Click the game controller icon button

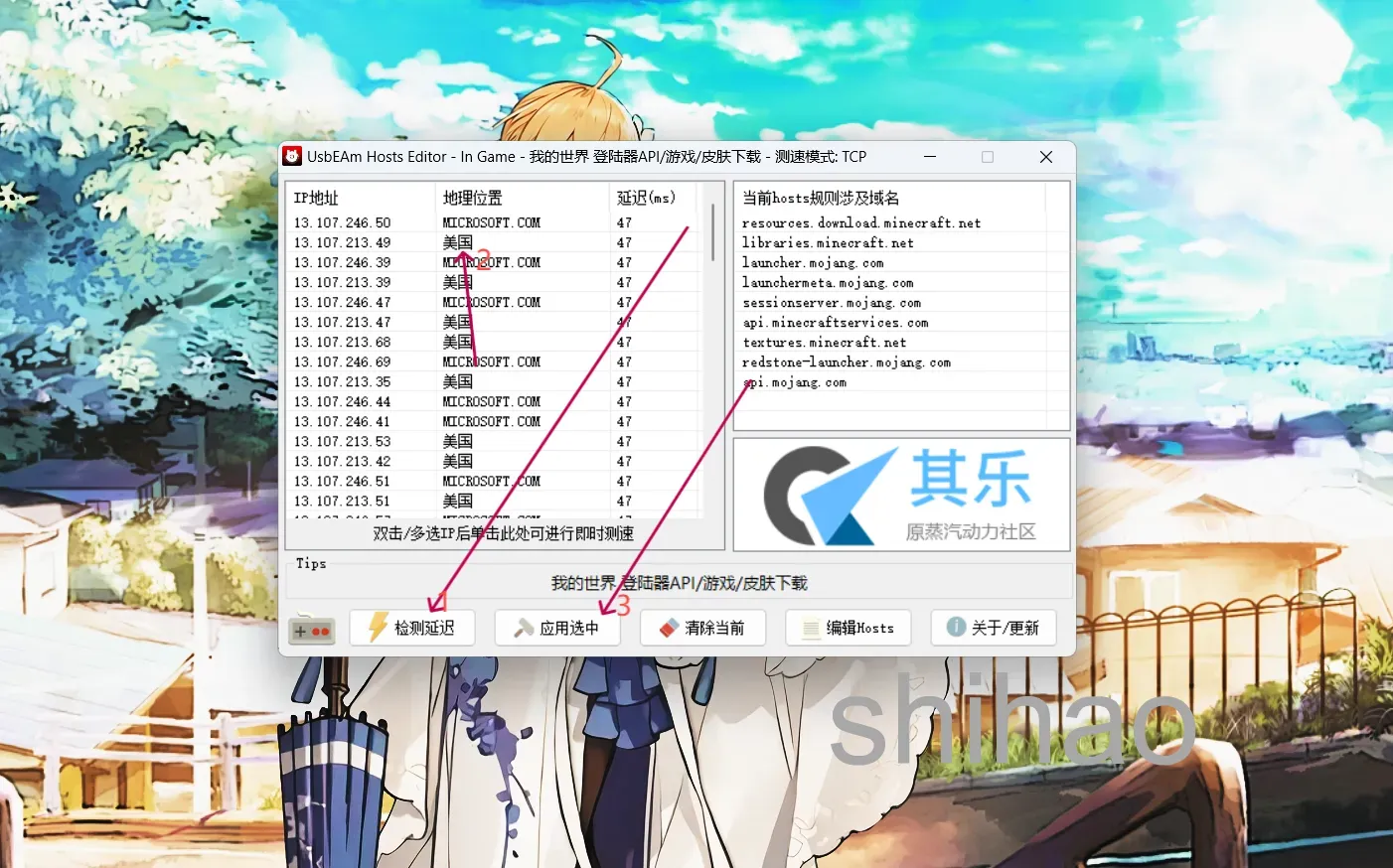[312, 630]
